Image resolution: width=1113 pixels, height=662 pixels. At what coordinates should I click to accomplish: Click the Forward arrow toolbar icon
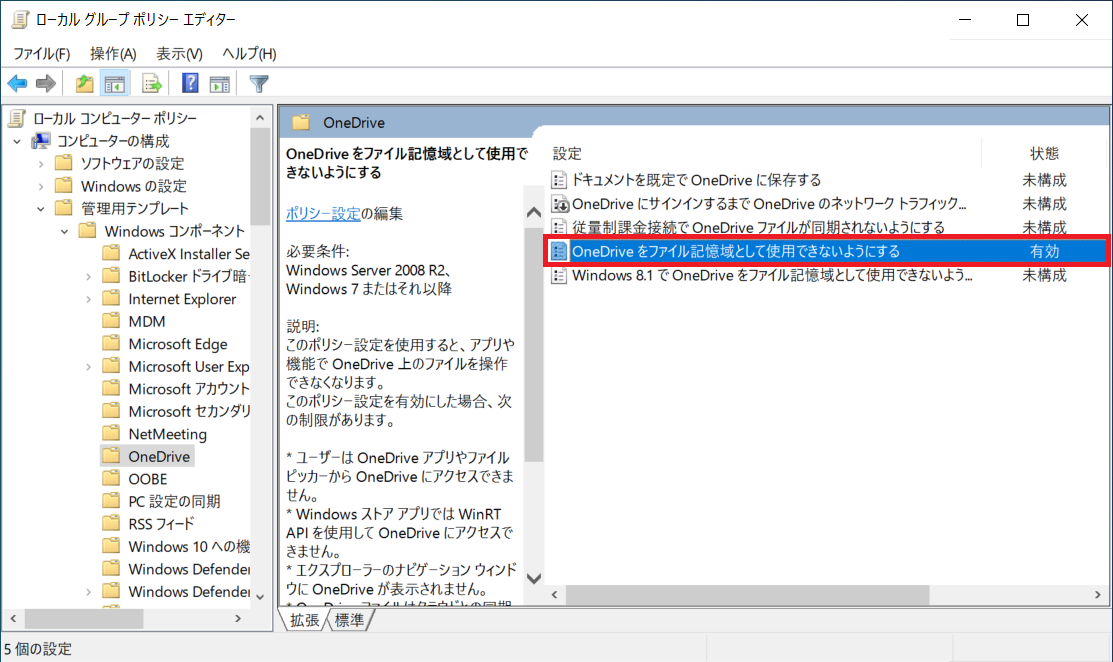[x=45, y=84]
